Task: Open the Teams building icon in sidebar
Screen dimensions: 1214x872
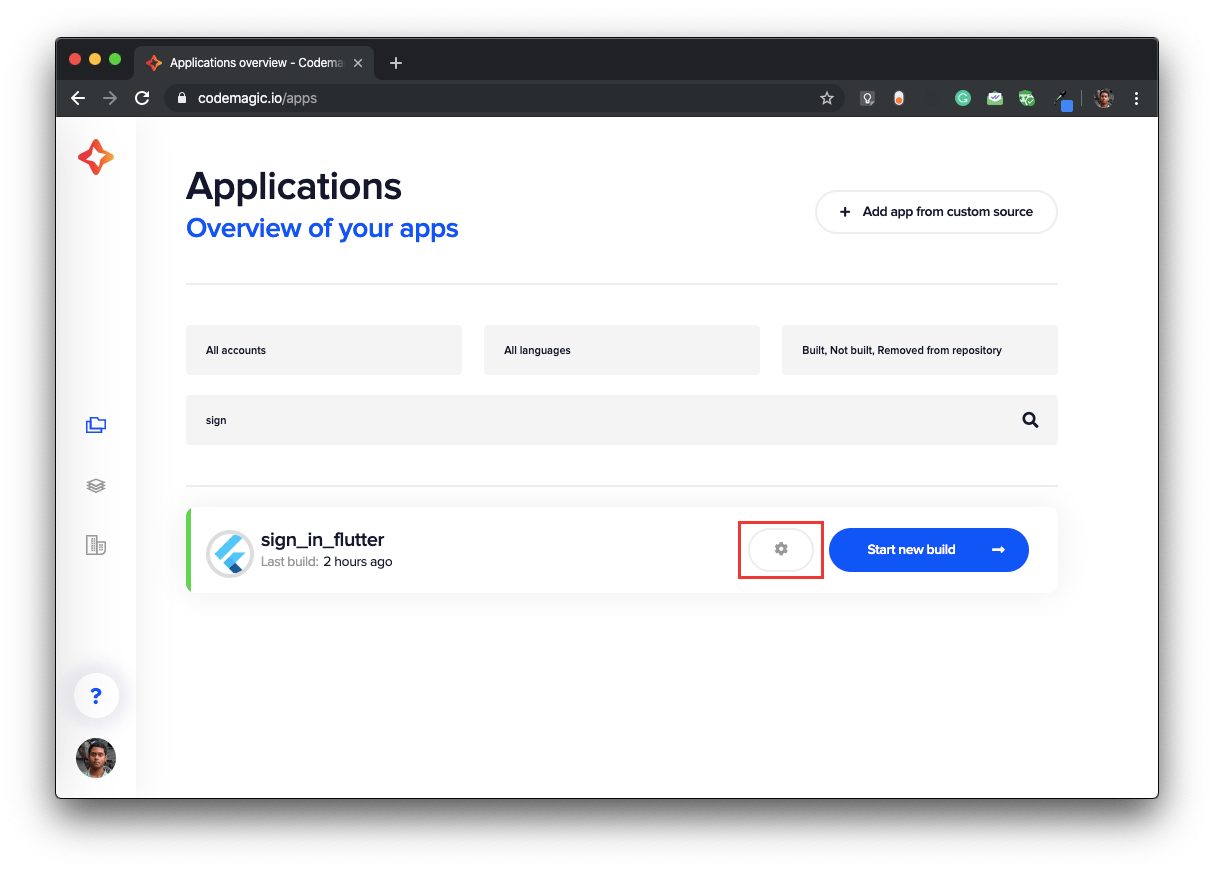Action: point(95,544)
